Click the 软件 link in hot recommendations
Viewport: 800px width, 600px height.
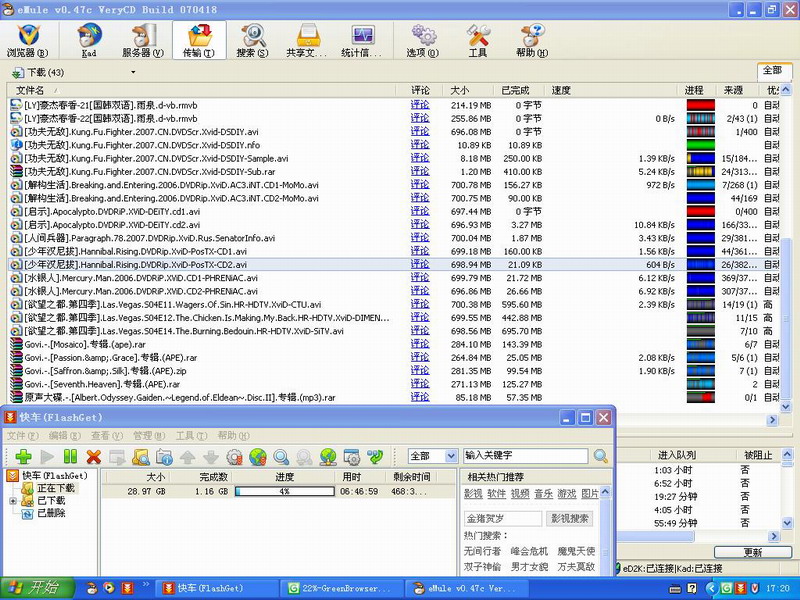(x=496, y=493)
